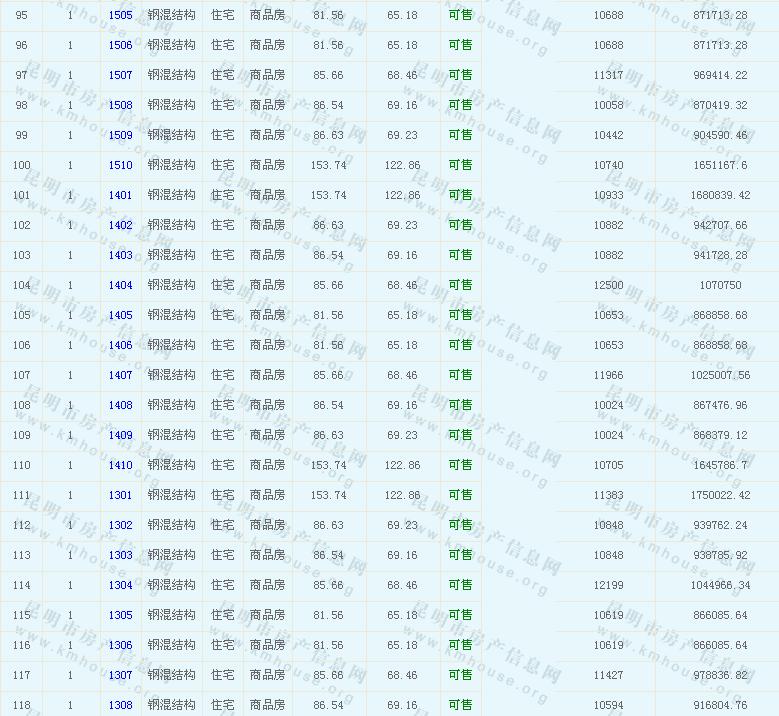The height and width of the screenshot is (716, 779).
Task: Open room 1406 link
Action: pyautogui.click(x=120, y=345)
